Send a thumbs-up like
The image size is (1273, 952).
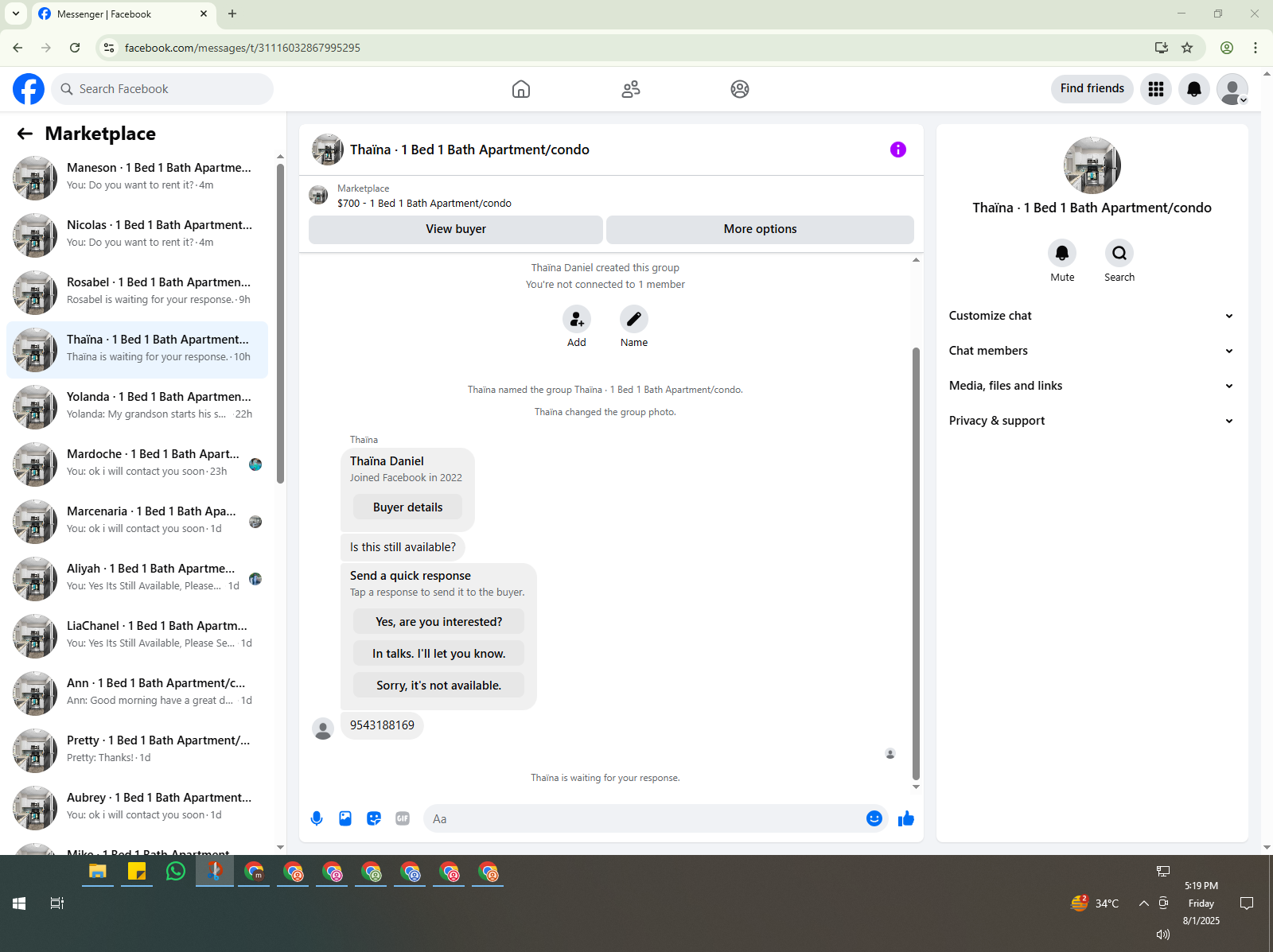click(x=906, y=818)
